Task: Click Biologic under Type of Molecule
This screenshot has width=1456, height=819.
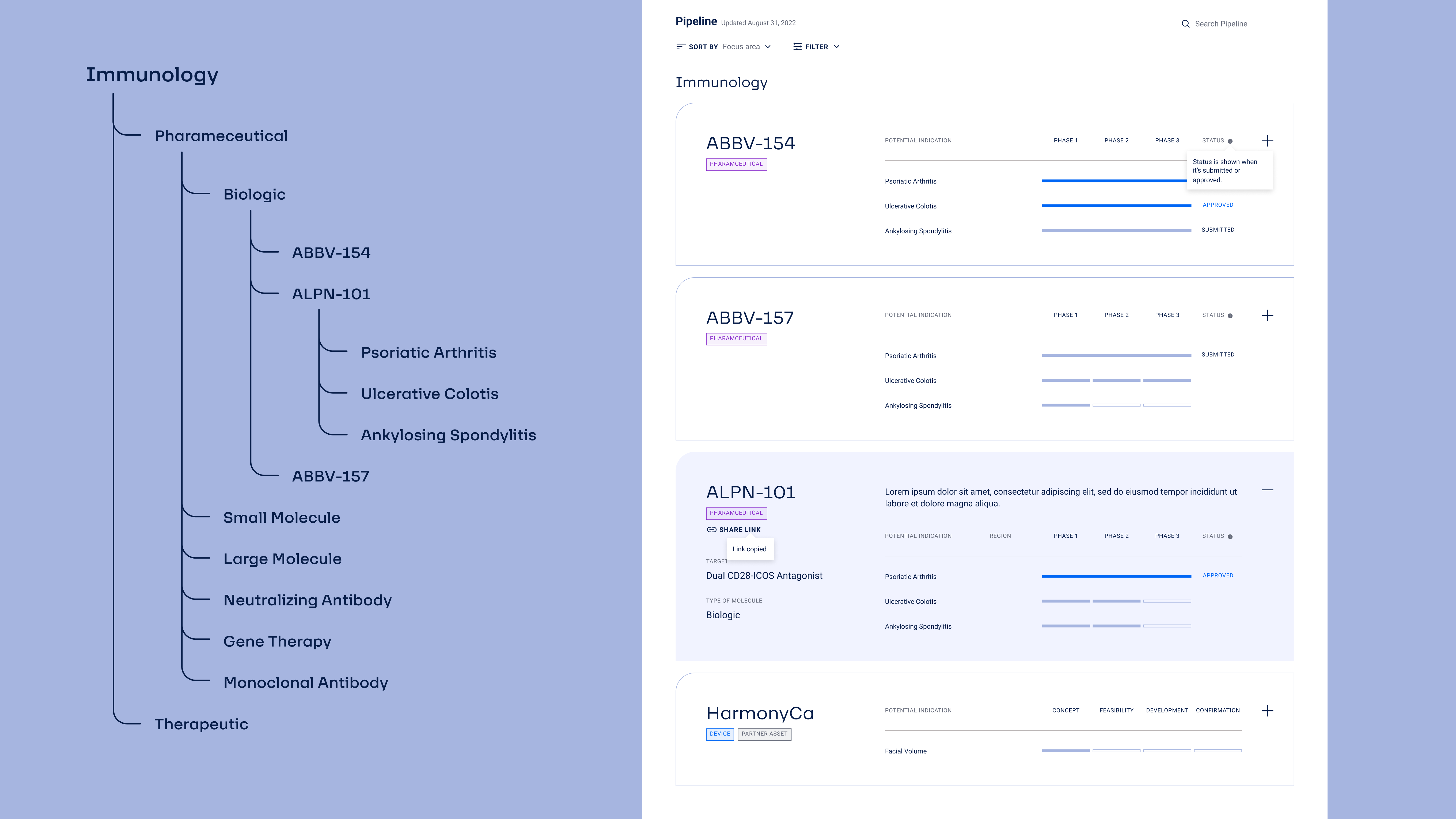Action: 723,616
